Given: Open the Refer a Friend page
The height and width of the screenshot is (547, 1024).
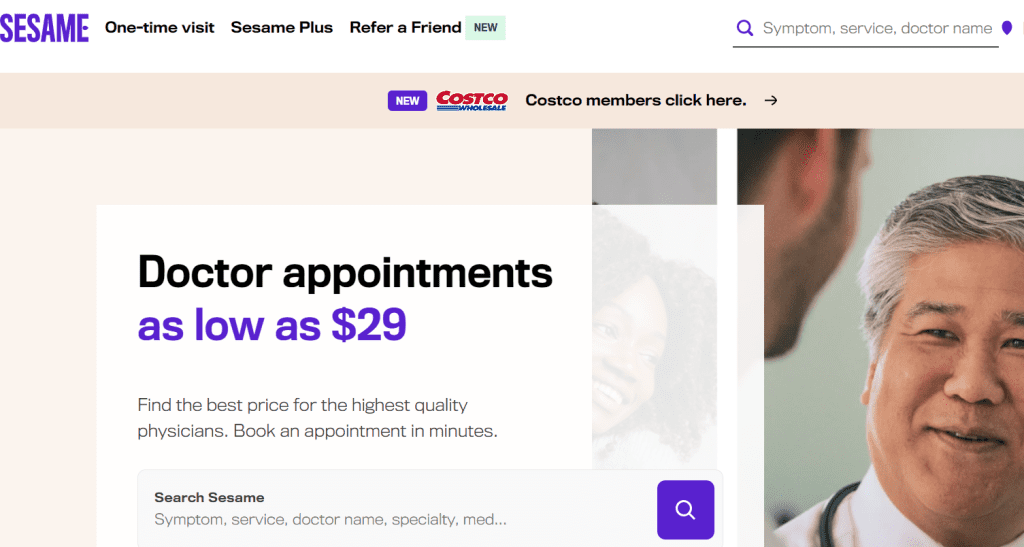Looking at the screenshot, I should pos(405,28).
